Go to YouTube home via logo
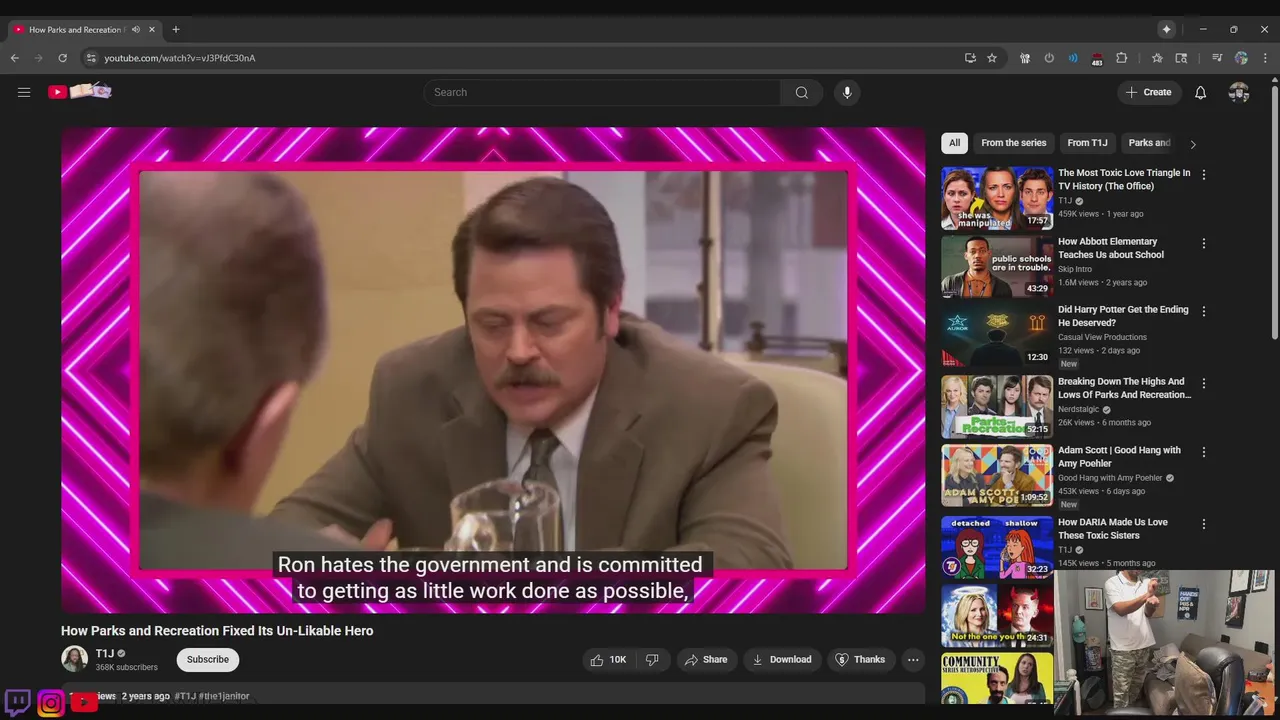Image resolution: width=1280 pixels, height=720 pixels. point(80,92)
